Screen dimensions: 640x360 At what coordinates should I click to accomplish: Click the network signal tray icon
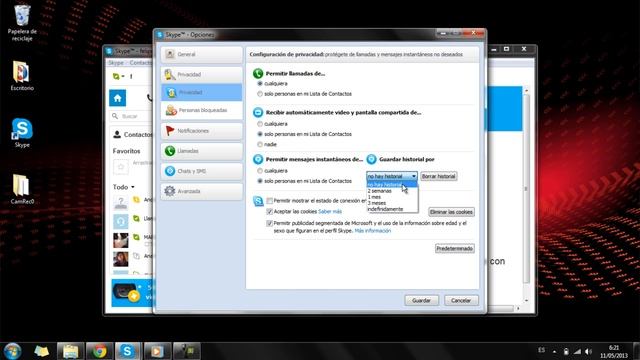(x=577, y=351)
